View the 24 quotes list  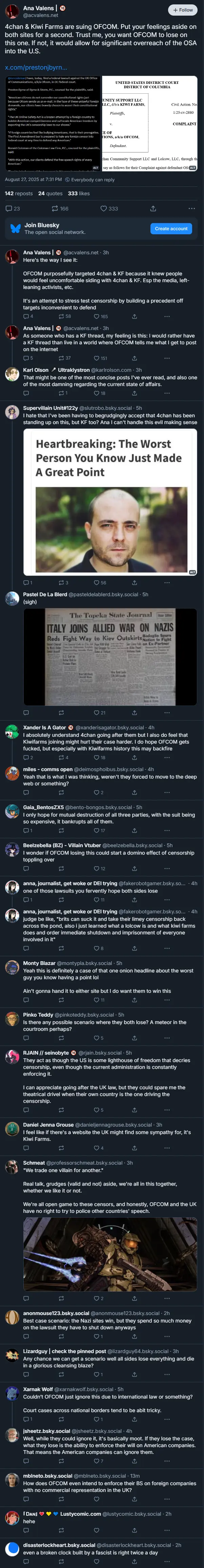(50, 194)
